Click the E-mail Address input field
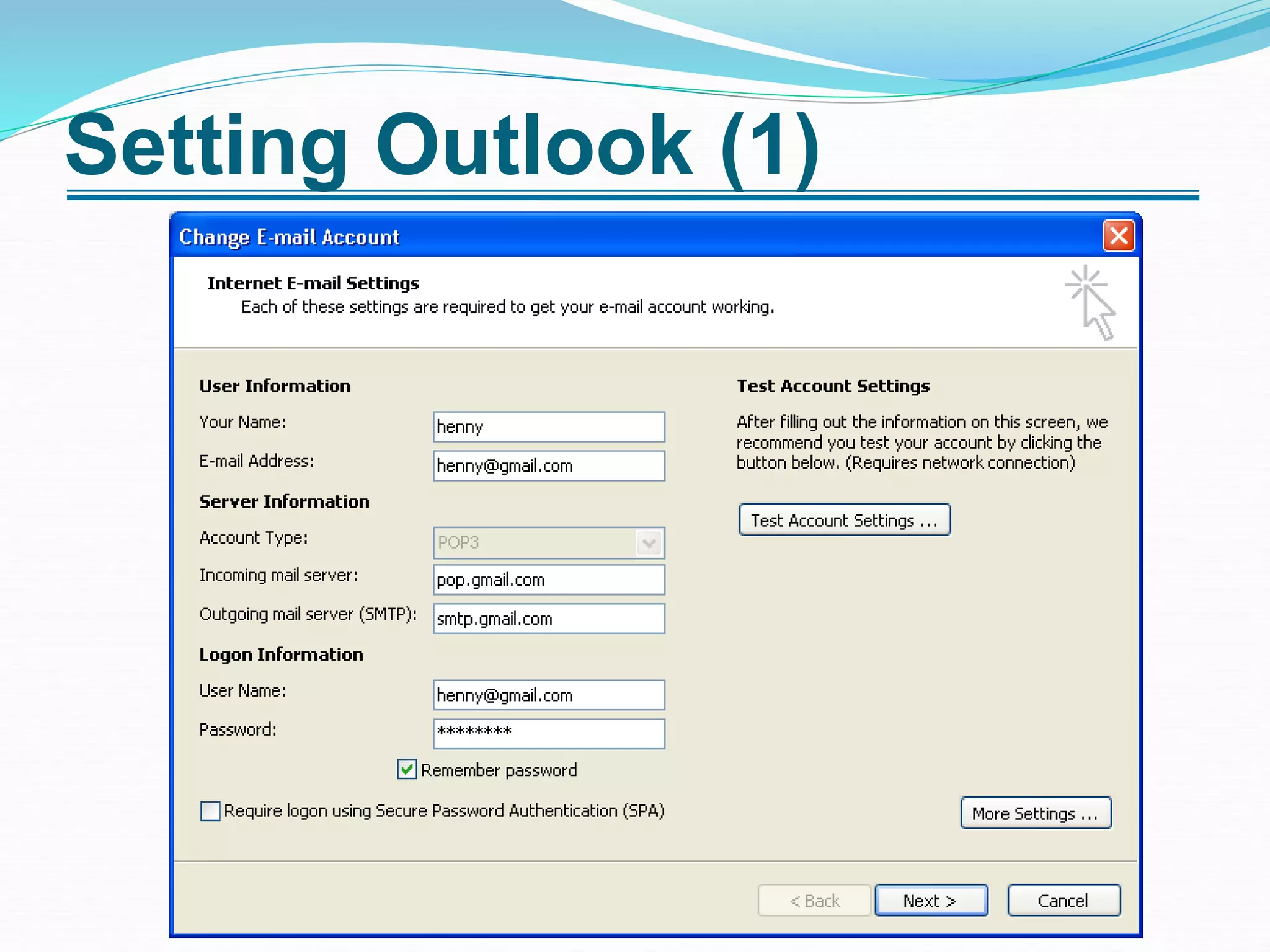The width and height of the screenshot is (1270, 952). coord(549,465)
